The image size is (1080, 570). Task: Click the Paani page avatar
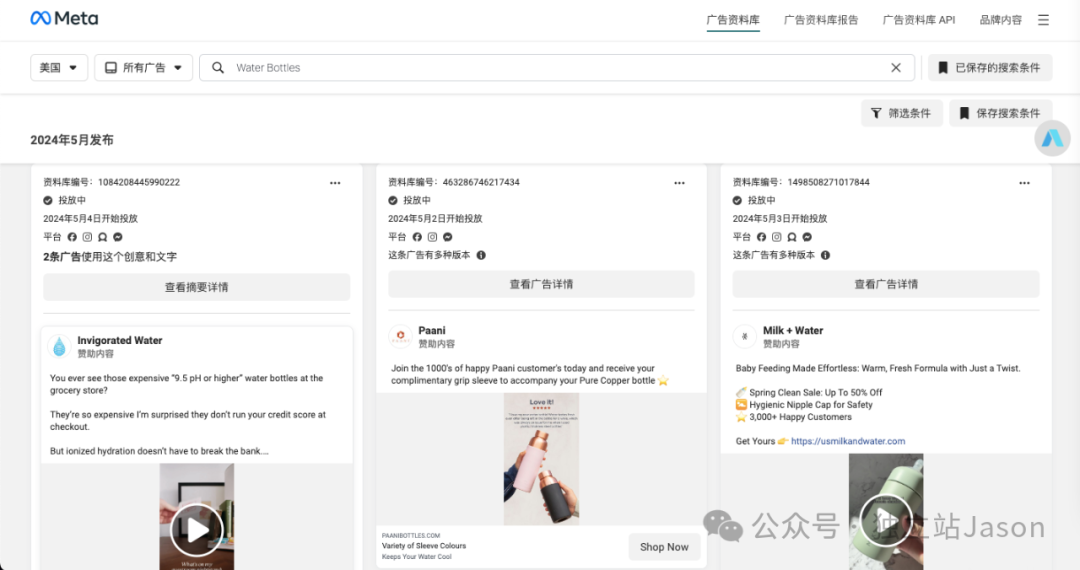(400, 337)
